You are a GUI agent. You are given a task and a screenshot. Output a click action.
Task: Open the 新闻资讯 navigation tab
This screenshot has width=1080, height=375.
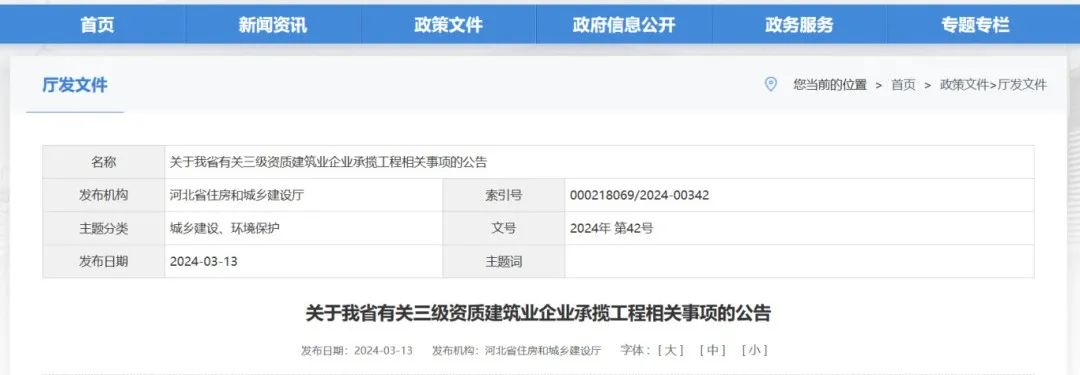click(273, 26)
